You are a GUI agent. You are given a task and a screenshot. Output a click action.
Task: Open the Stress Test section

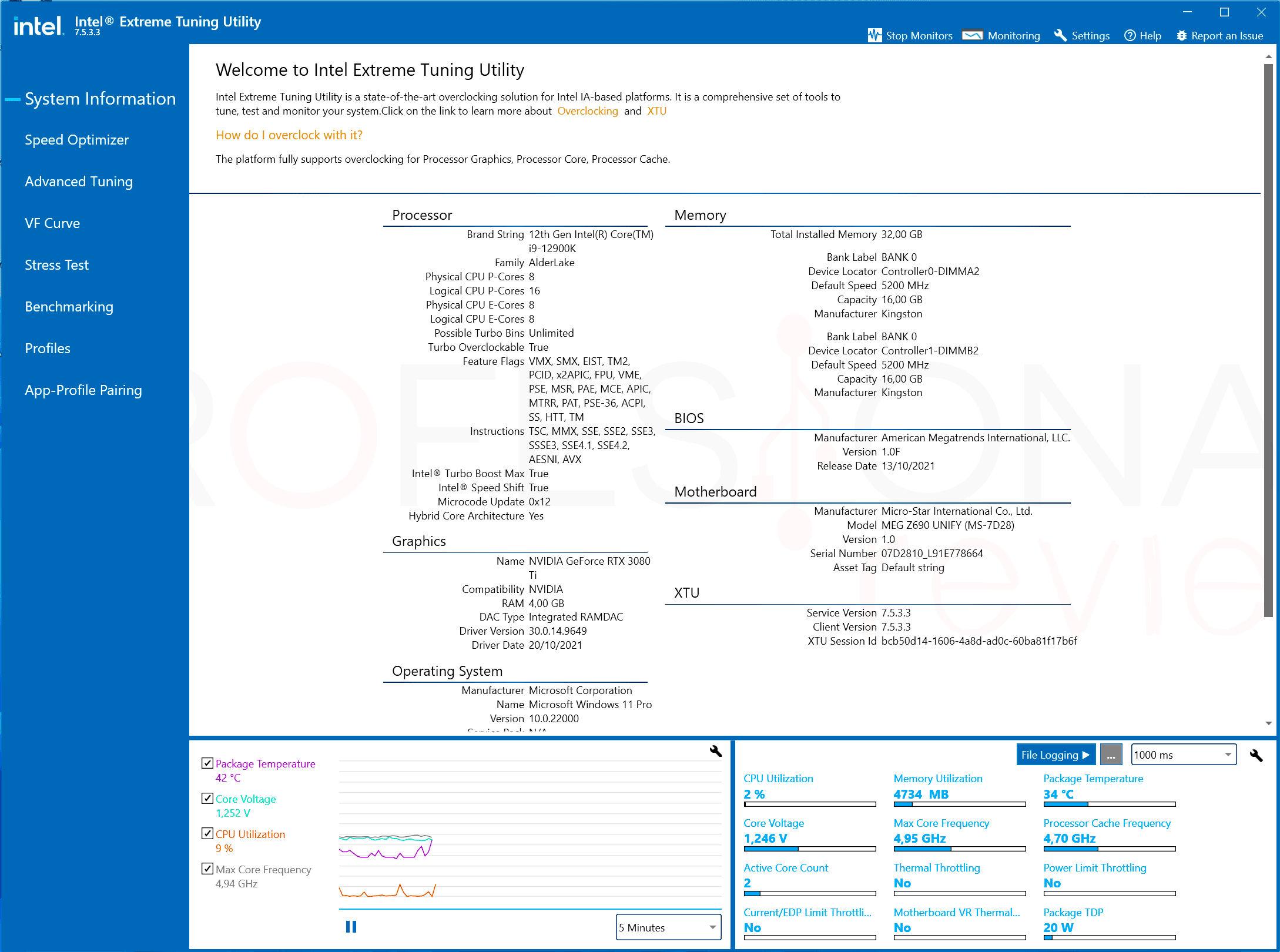pos(56,265)
